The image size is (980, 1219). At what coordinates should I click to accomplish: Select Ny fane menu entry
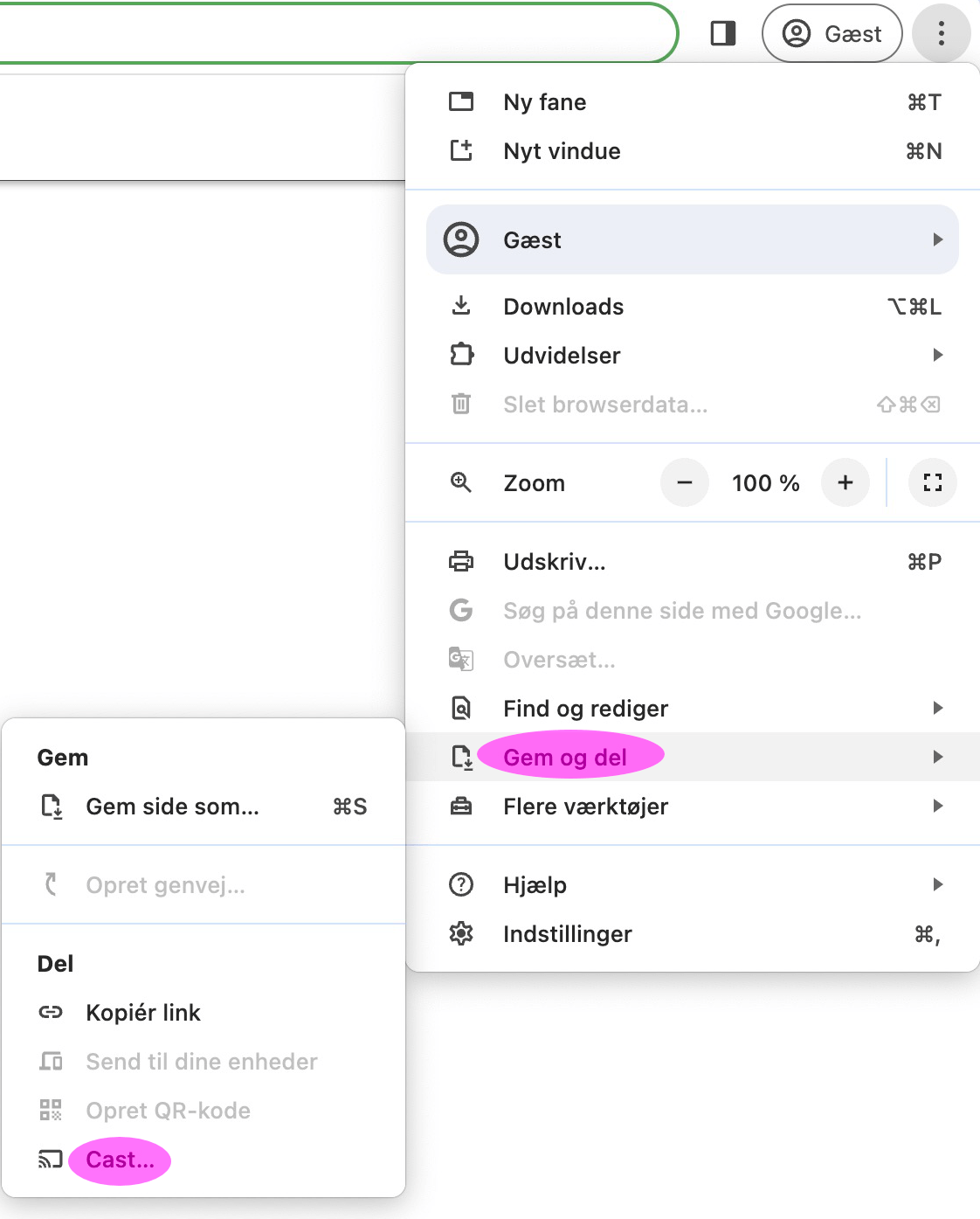click(545, 102)
